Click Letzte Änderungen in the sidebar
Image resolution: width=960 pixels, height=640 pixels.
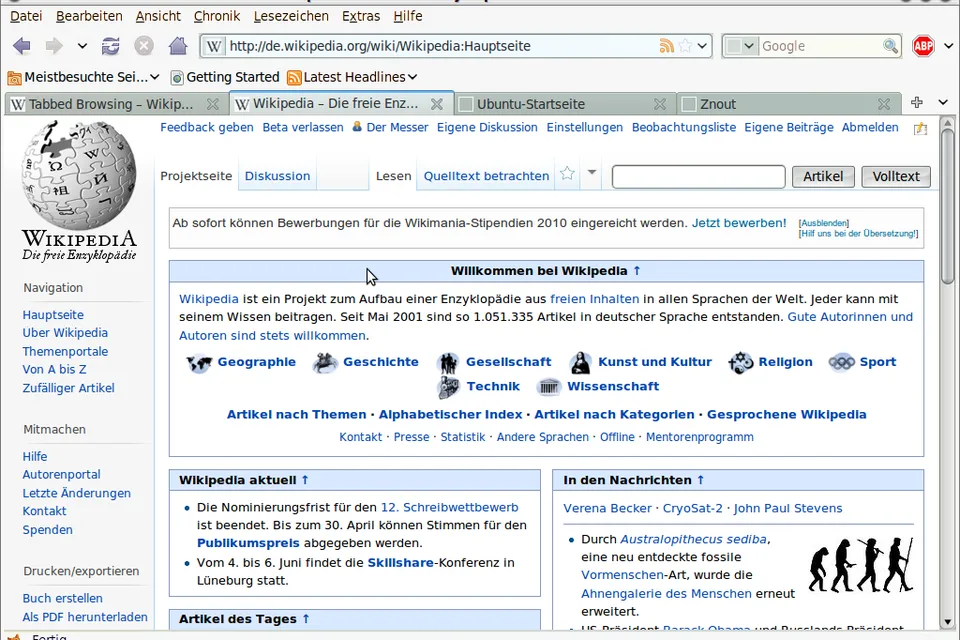[x=77, y=493]
